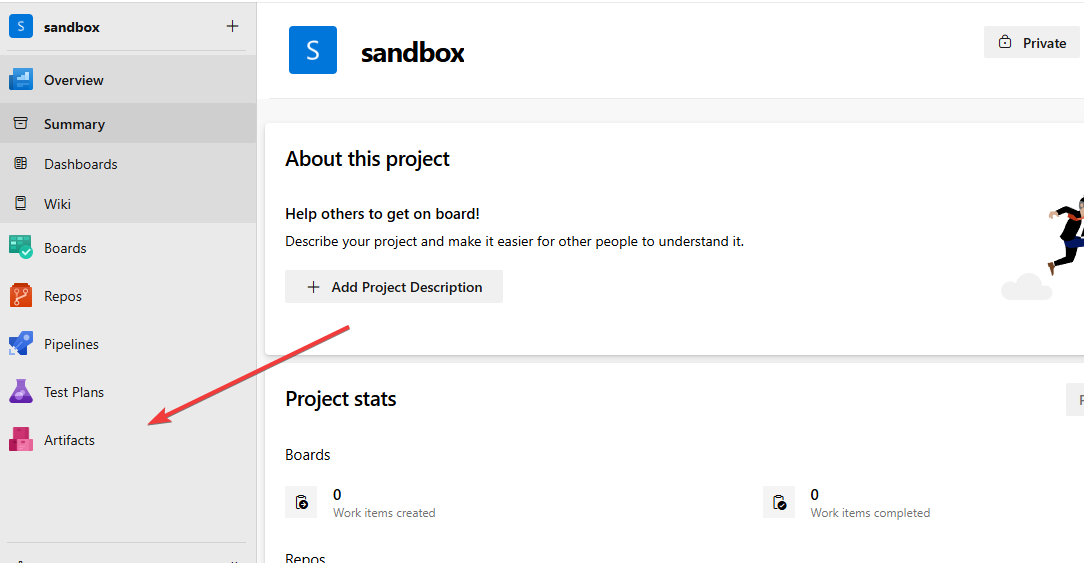Click the Boards stats label
1084x563 pixels.
click(308, 454)
